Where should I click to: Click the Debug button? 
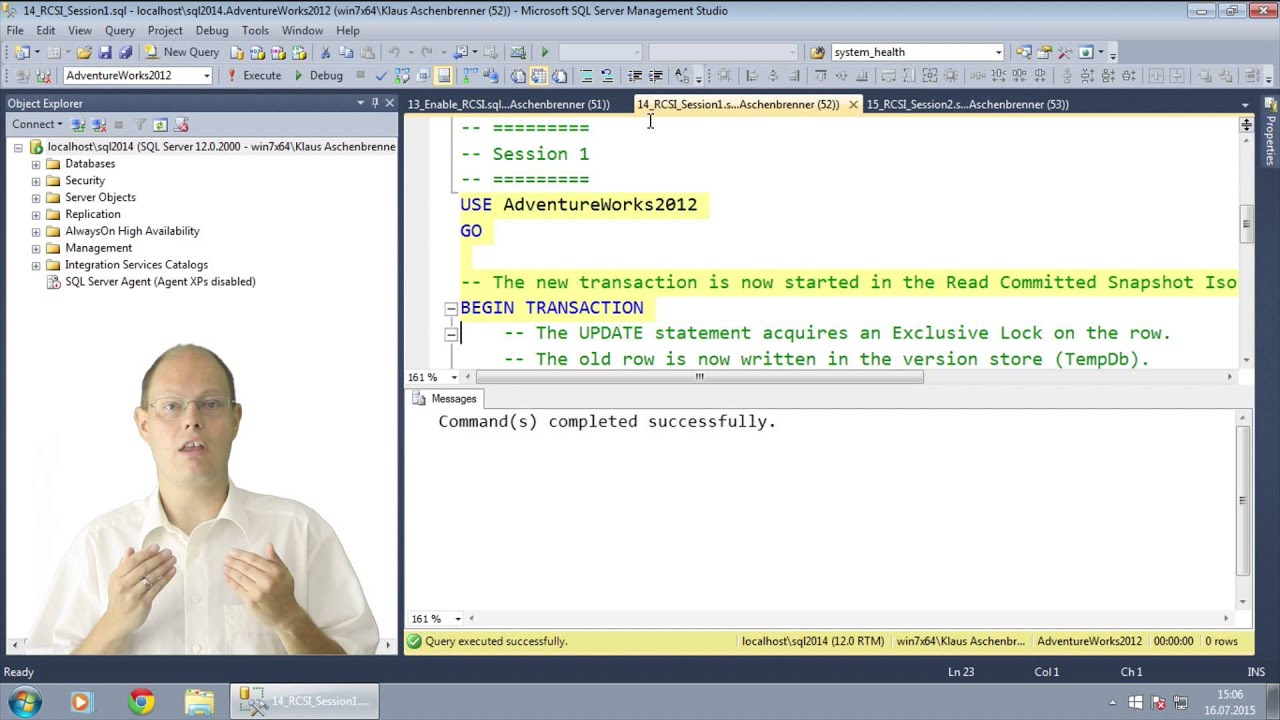click(317, 75)
